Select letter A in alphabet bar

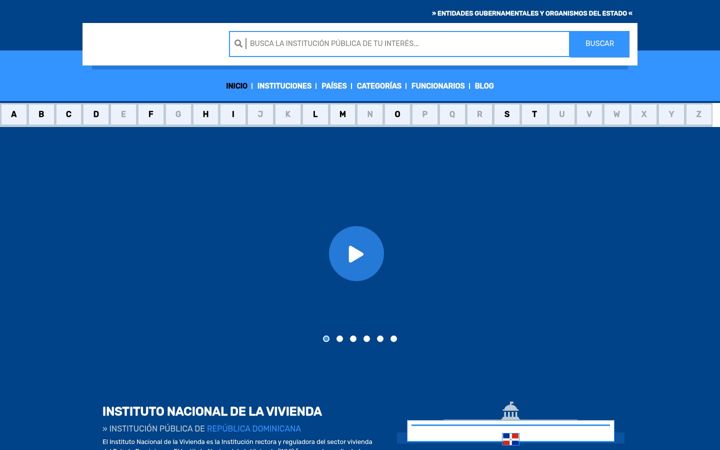click(14, 114)
